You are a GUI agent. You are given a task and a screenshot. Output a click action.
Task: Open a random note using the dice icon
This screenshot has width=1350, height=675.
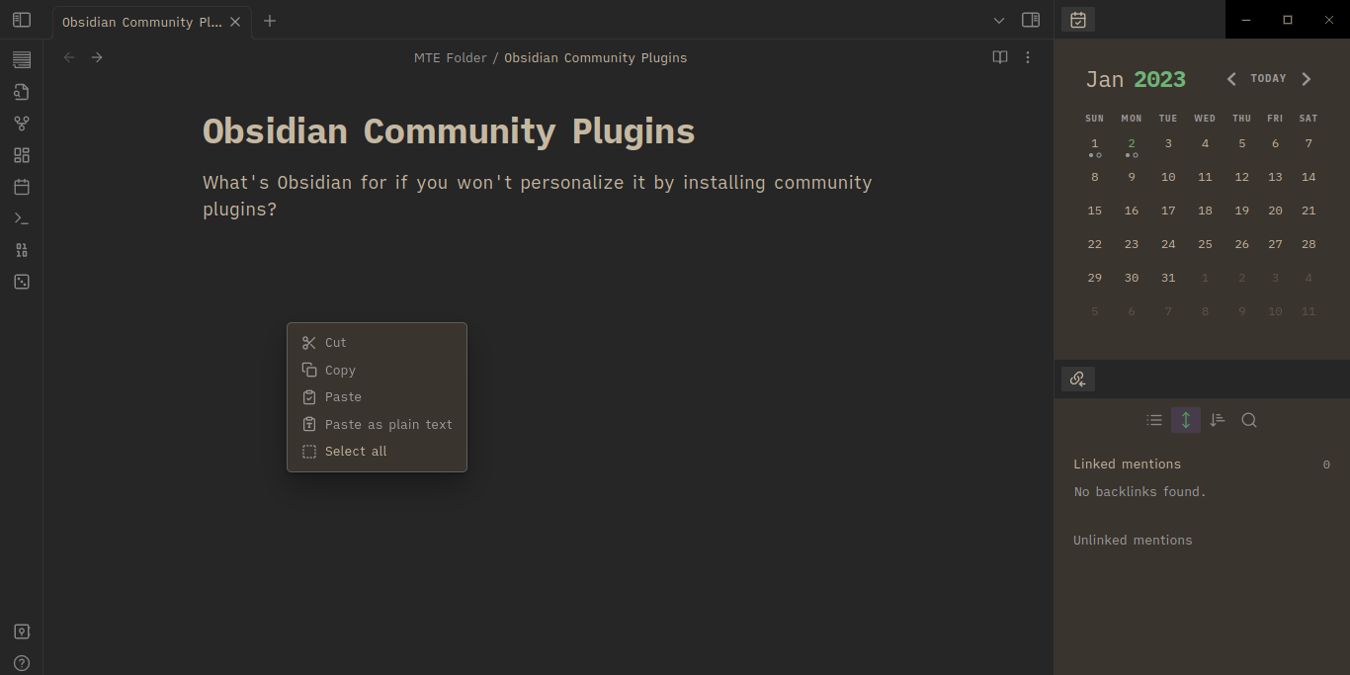pyautogui.click(x=21, y=282)
